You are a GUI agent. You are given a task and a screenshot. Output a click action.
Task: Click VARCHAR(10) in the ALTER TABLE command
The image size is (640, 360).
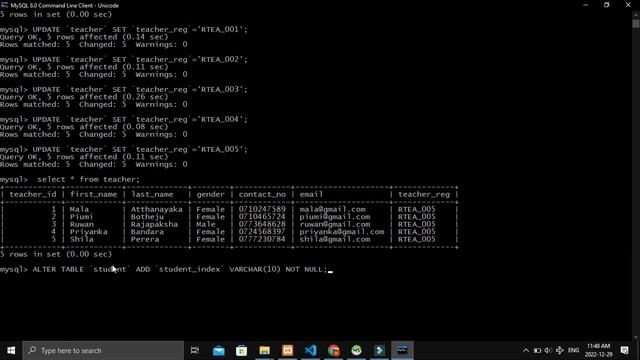(255, 269)
